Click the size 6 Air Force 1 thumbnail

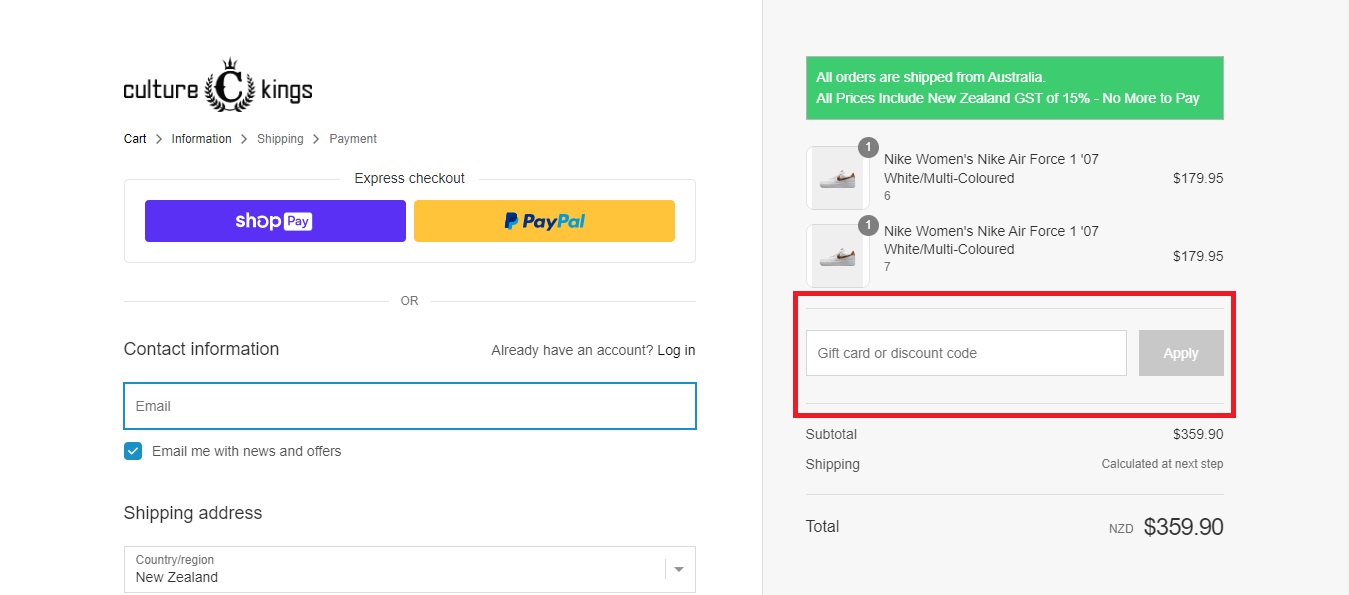pyautogui.click(x=837, y=180)
